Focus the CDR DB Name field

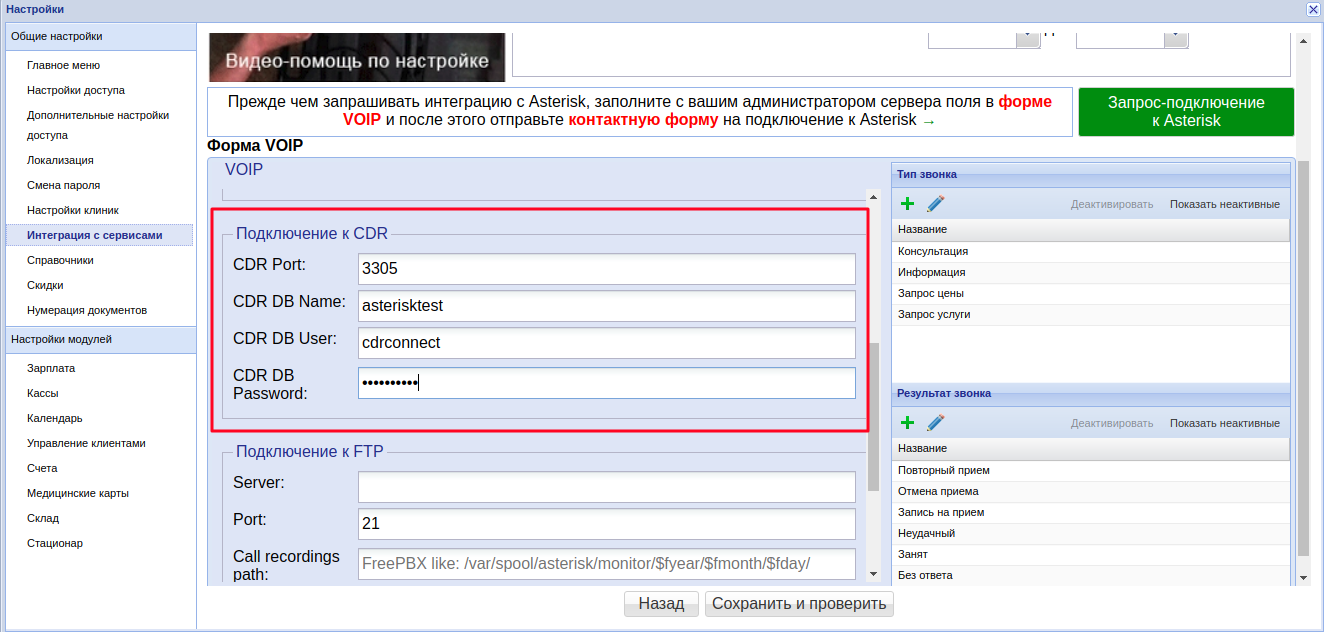click(607, 306)
